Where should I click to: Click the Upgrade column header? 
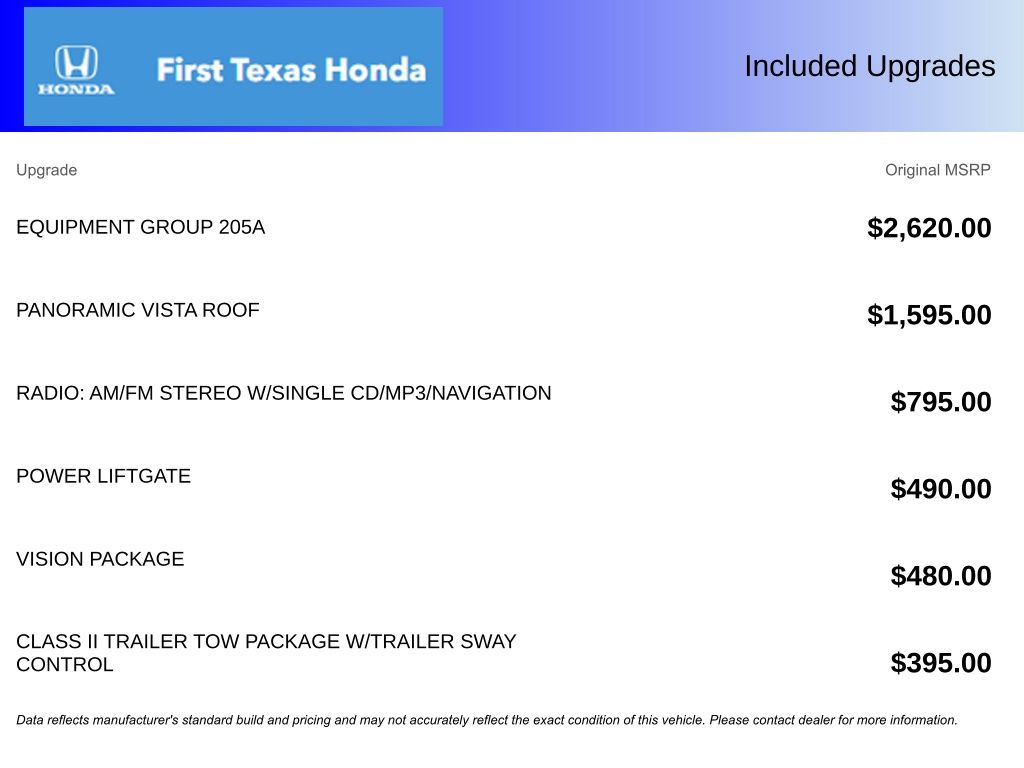tap(46, 170)
